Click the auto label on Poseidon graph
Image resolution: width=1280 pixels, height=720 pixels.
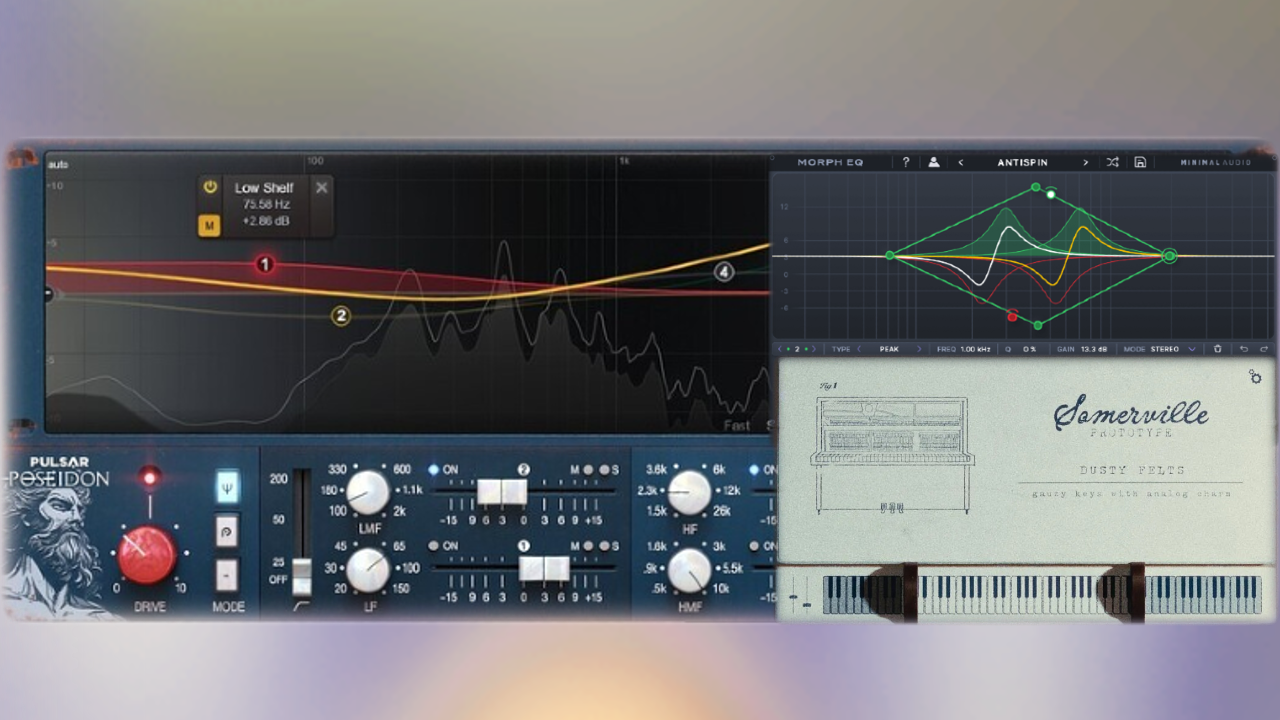click(x=57, y=164)
